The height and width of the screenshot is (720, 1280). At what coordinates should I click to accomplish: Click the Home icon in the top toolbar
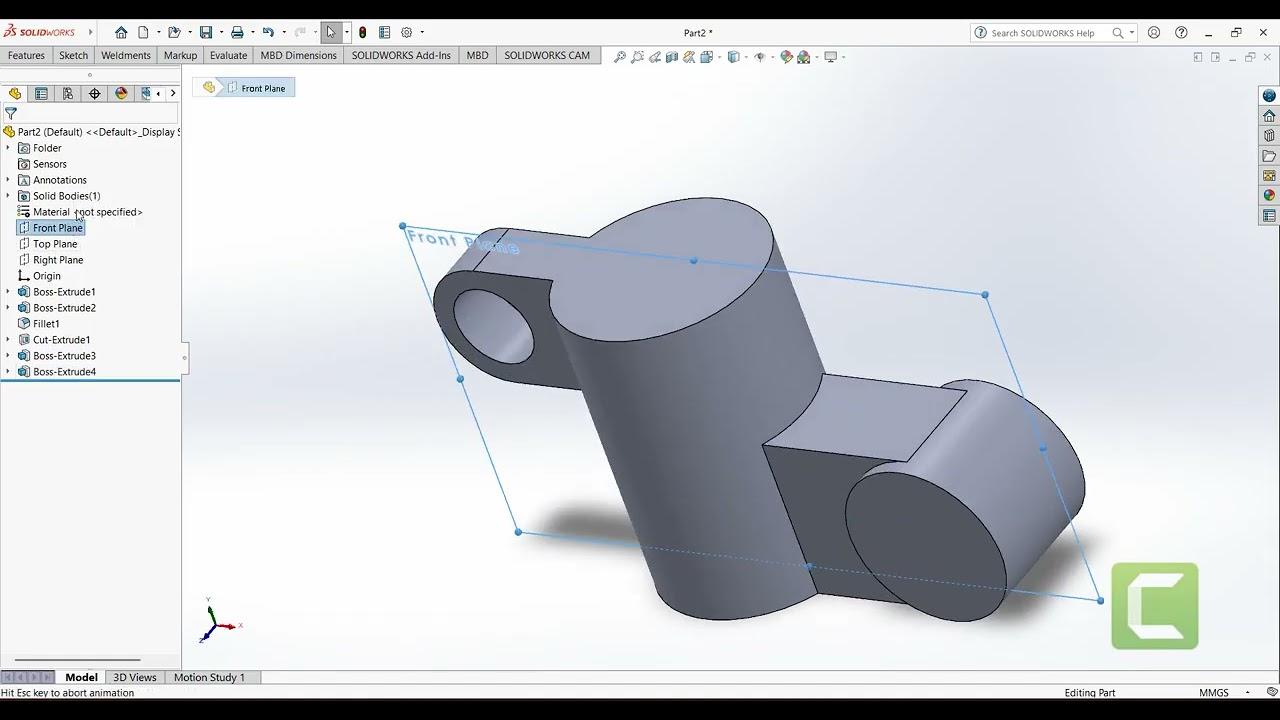pos(121,32)
